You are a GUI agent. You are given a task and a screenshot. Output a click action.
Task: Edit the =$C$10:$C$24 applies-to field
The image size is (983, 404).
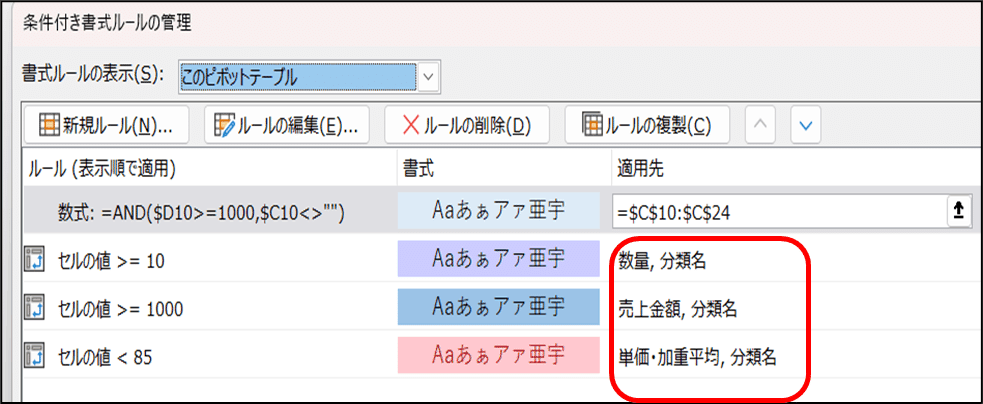pyautogui.click(x=781, y=213)
